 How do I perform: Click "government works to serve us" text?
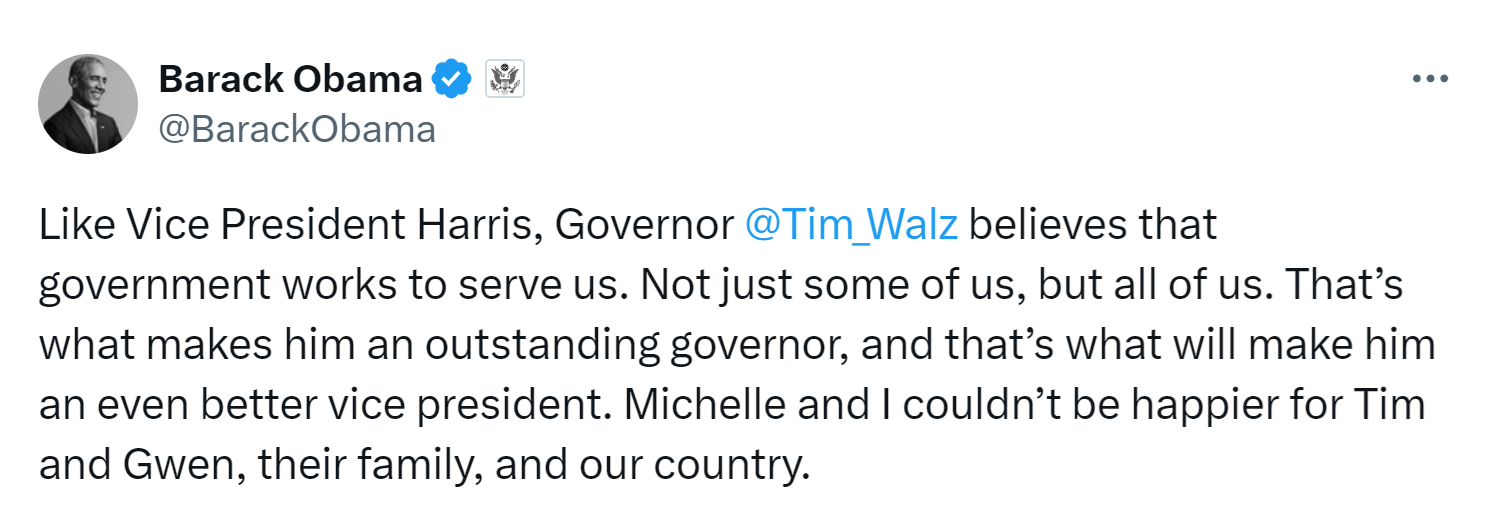333,286
